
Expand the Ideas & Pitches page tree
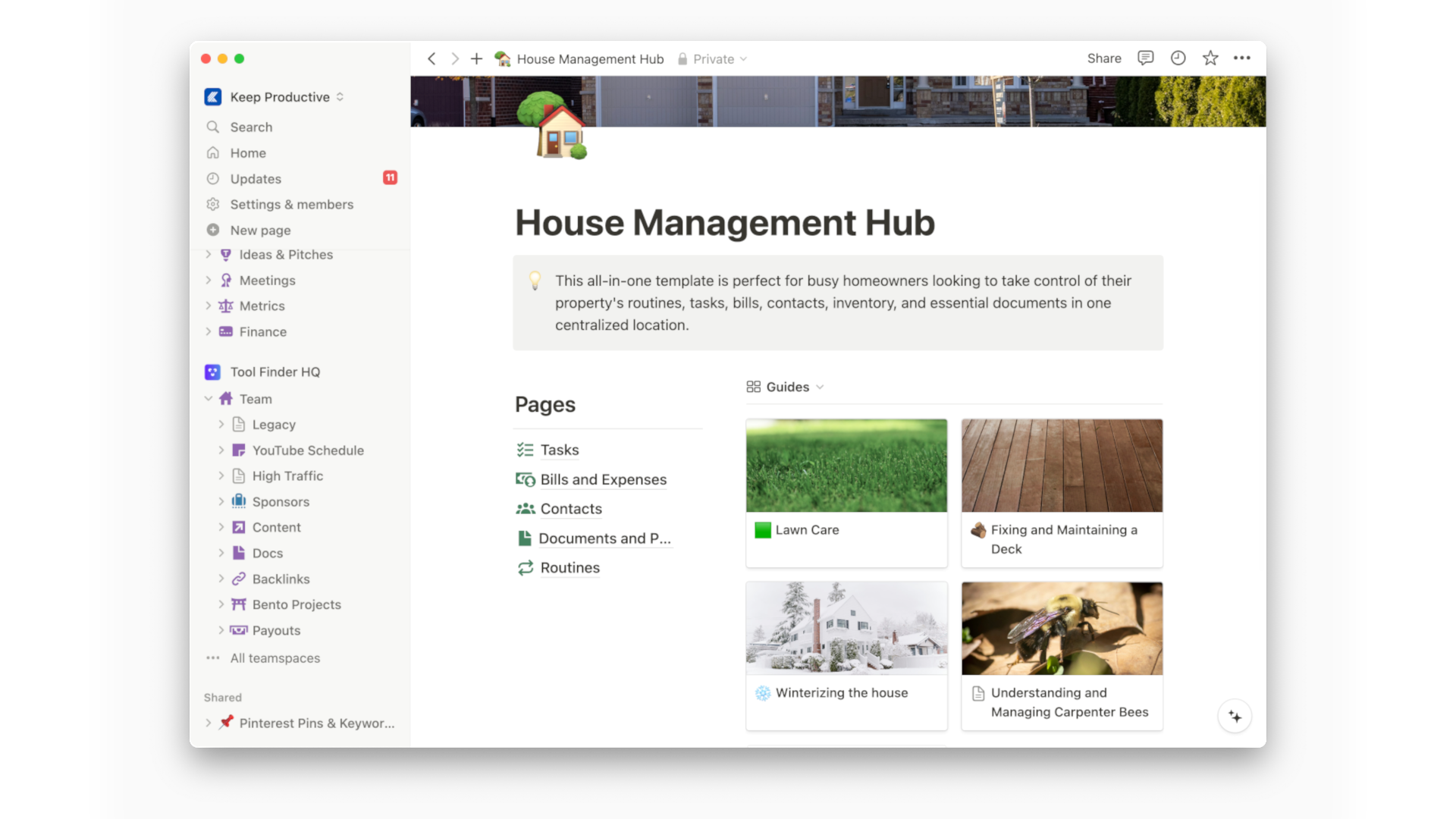tap(209, 255)
